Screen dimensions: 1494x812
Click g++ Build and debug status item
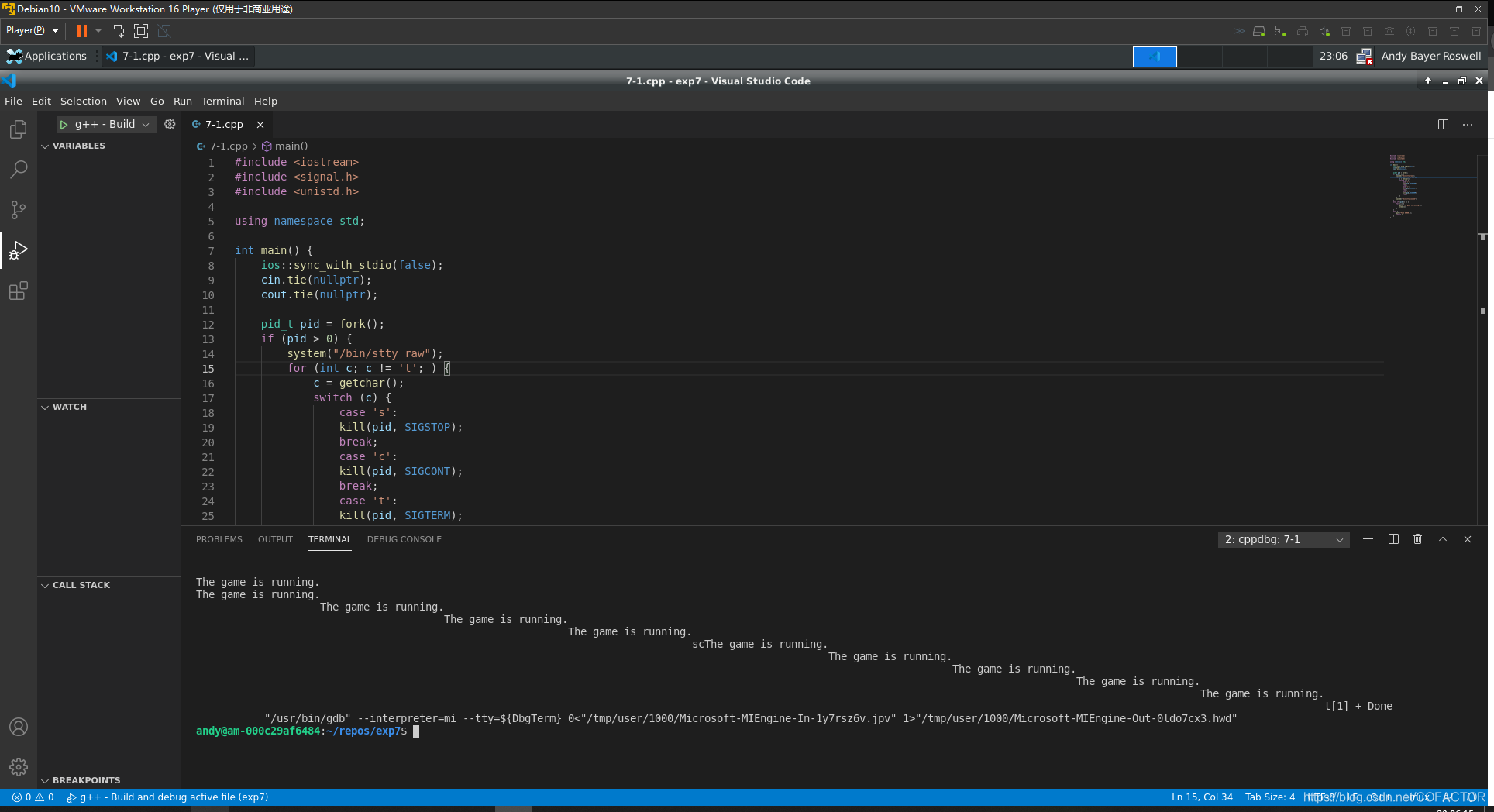(167, 797)
